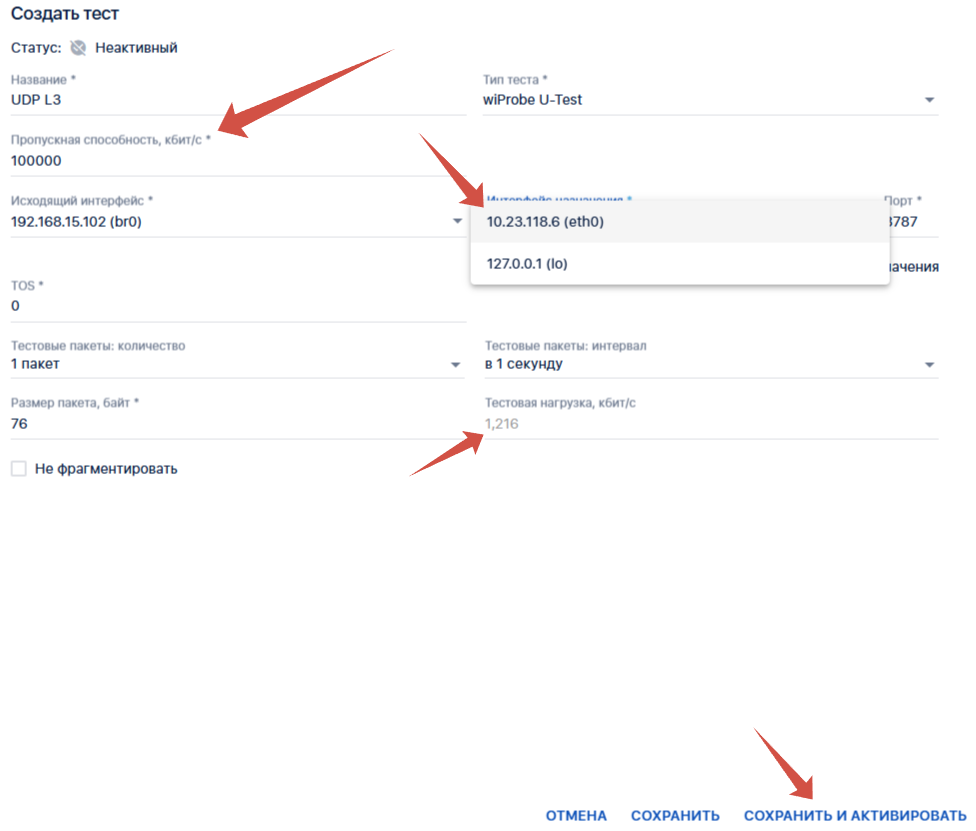Focus the "Название" field with UDP L3
This screenshot has height=831, width=976.
(x=237, y=100)
